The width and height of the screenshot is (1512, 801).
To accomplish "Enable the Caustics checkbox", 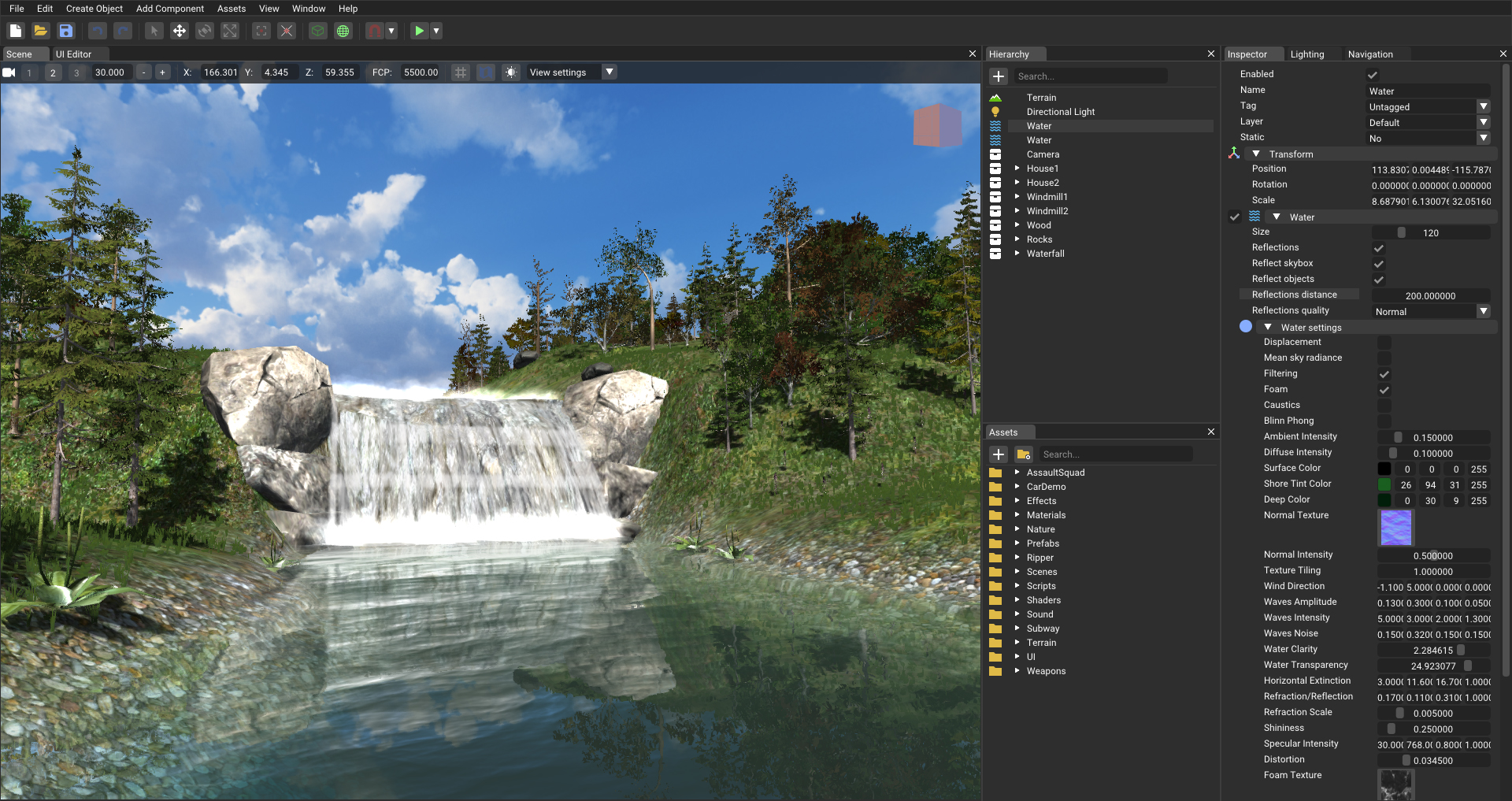I will (1384, 406).
